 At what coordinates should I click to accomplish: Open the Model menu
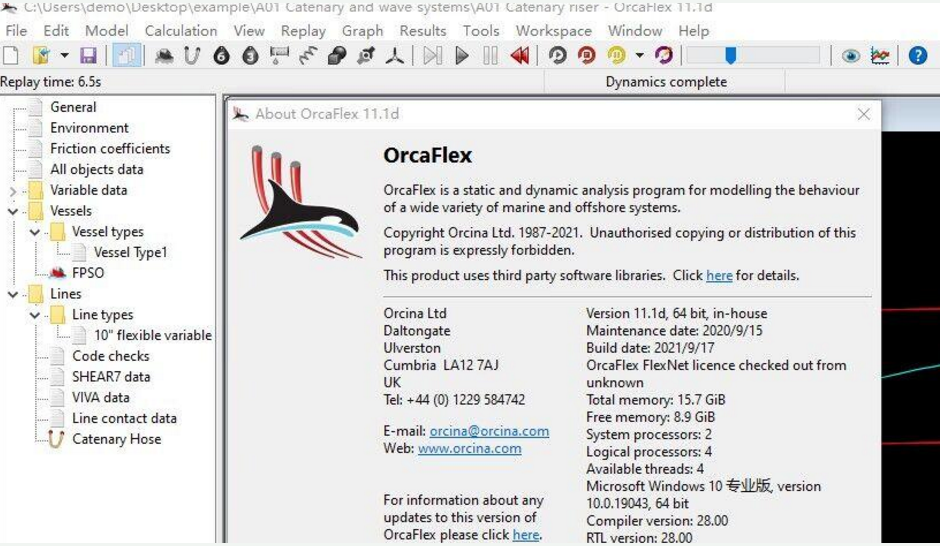click(107, 31)
